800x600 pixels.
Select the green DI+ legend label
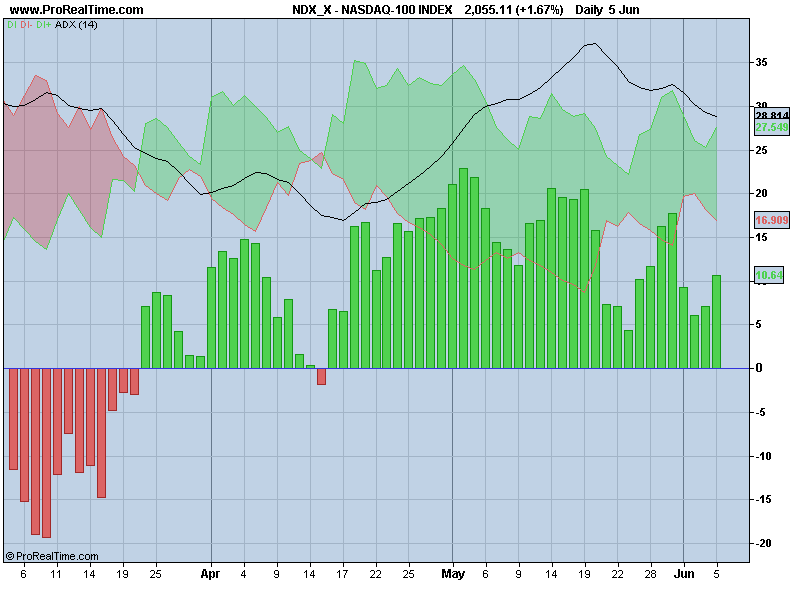(x=43, y=24)
